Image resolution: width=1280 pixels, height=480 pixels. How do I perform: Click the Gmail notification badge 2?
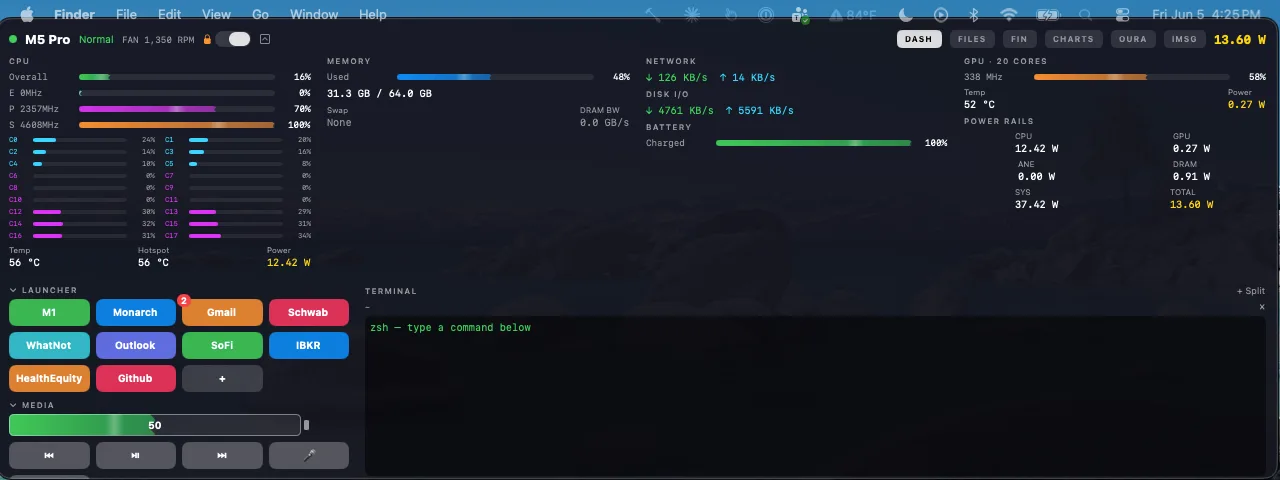pyautogui.click(x=183, y=300)
